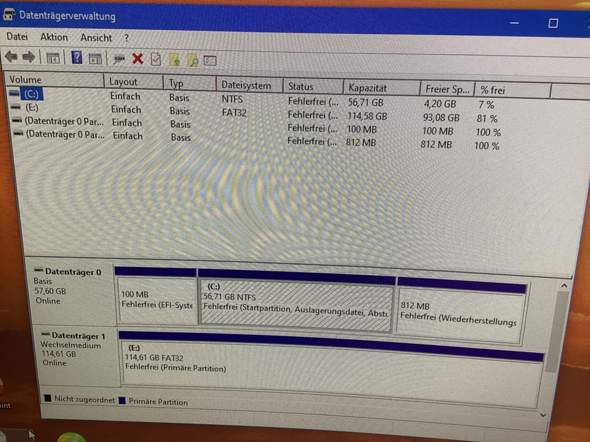590x442 pixels.
Task: Click the magnifier search folder icon
Action: 193,60
